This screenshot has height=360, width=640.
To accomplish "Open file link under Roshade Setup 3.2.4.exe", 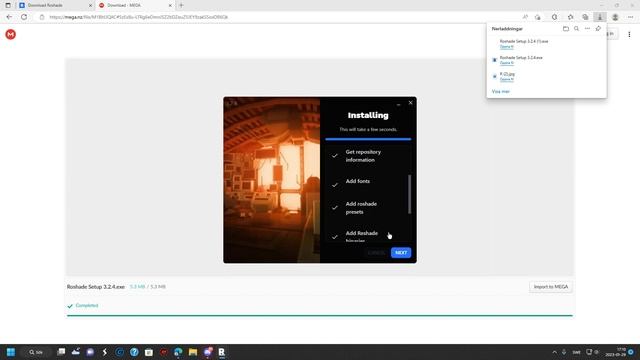I will [507, 63].
